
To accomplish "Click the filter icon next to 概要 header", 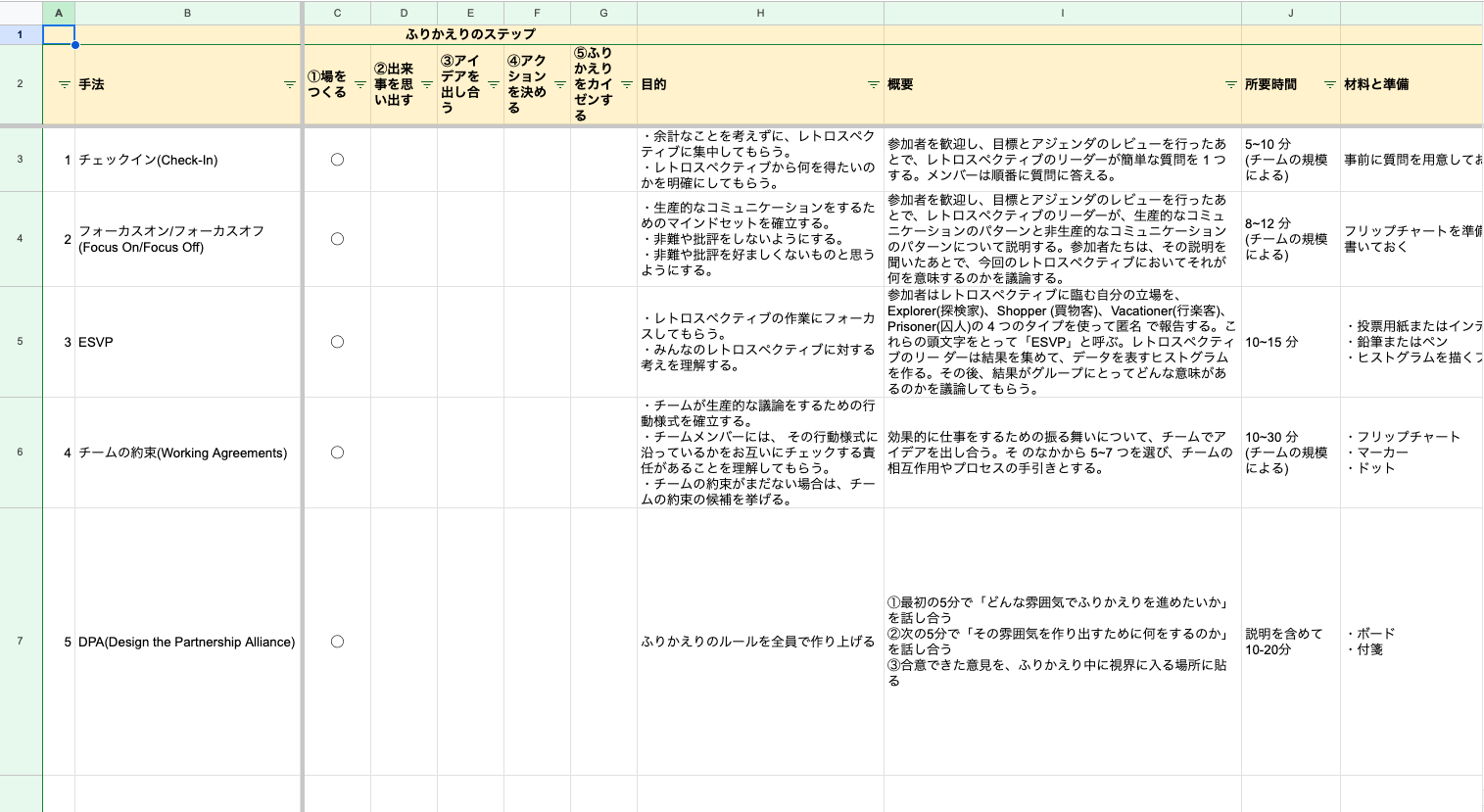I will [x=1229, y=85].
